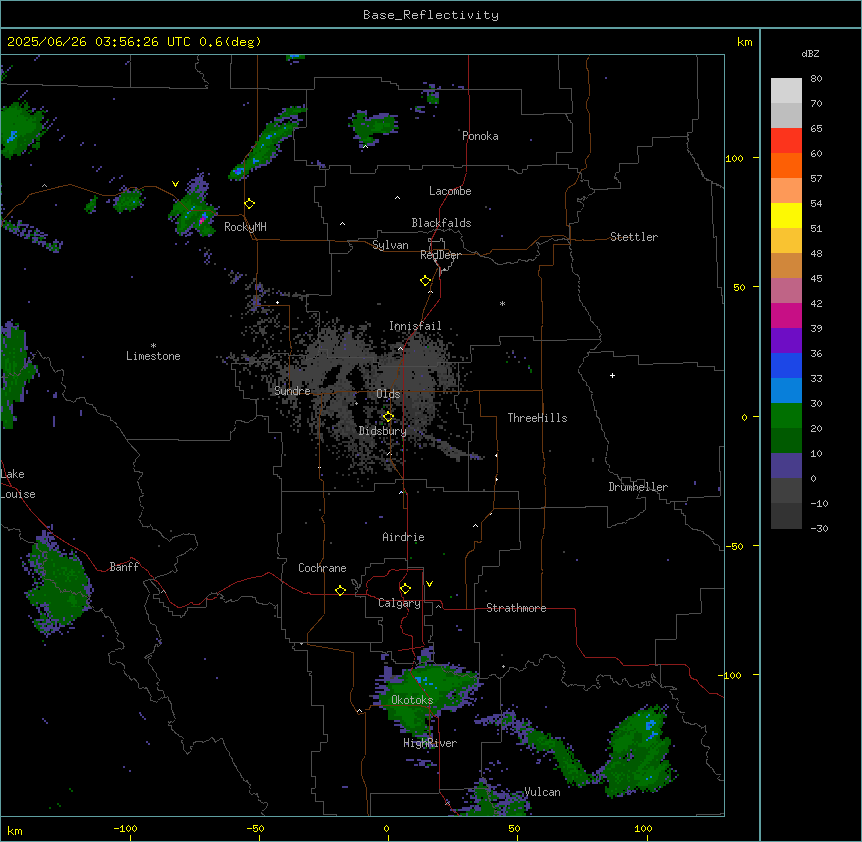This screenshot has height=842, width=862.
Task: Click the Blackfalds city label
Action: pos(441,223)
